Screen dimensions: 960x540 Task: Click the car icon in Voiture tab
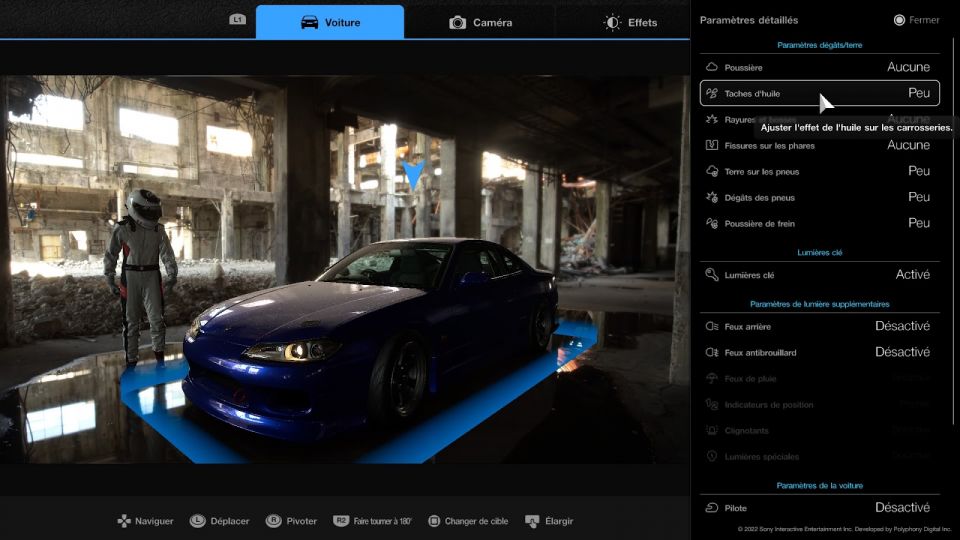[x=309, y=22]
